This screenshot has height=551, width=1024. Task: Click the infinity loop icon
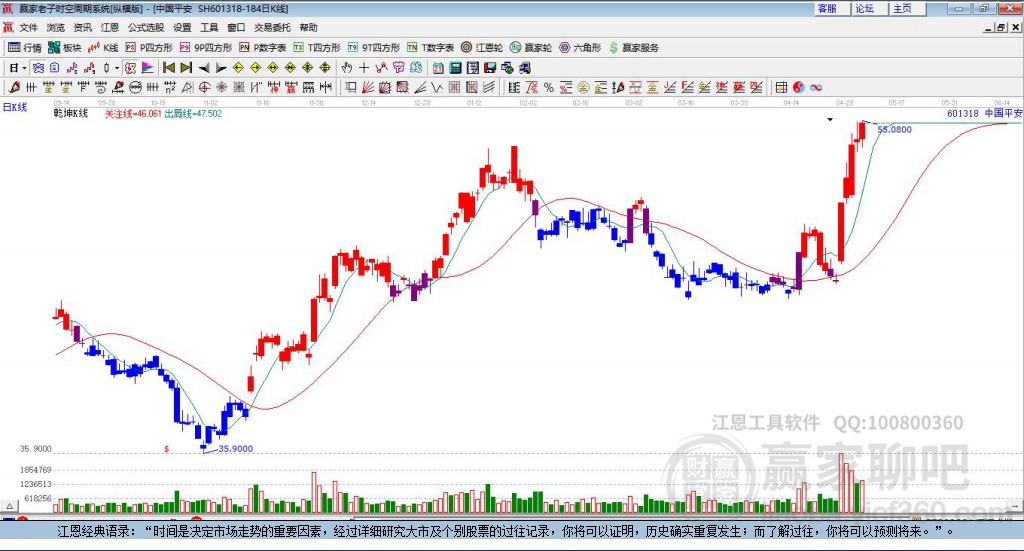click(x=816, y=87)
